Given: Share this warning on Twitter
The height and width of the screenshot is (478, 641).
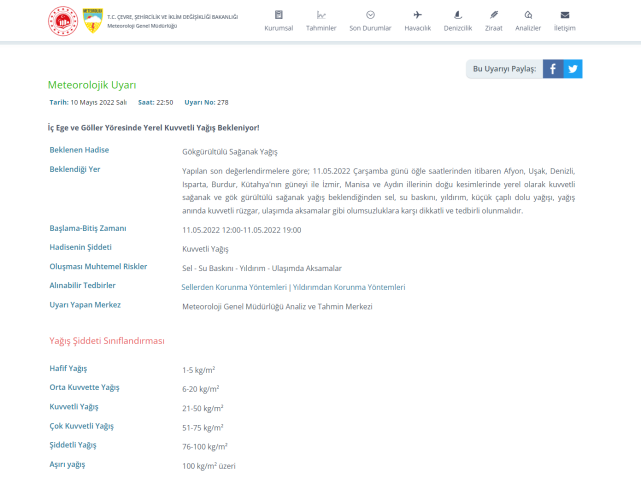Looking at the screenshot, I should click(x=573, y=69).
